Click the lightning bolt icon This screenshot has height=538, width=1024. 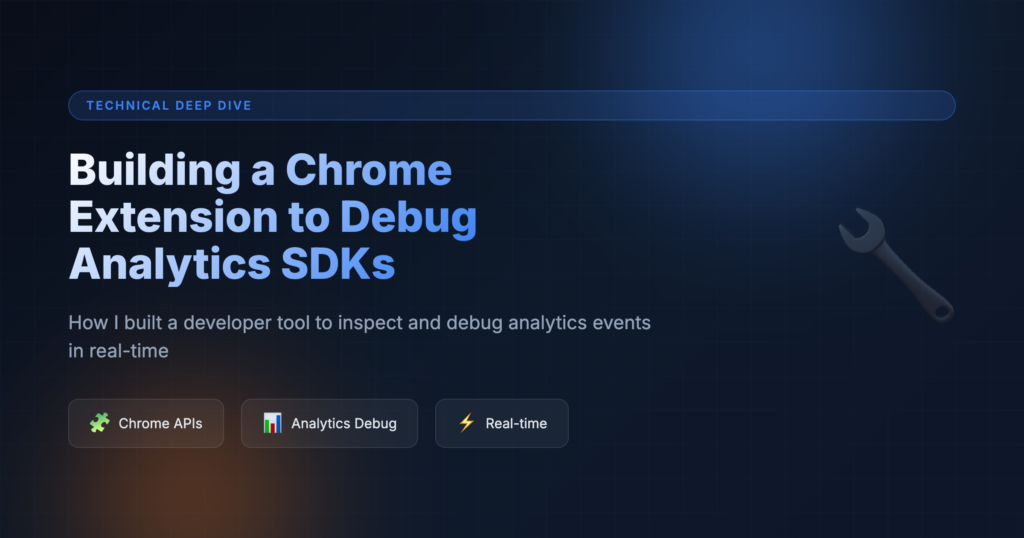tap(466, 423)
